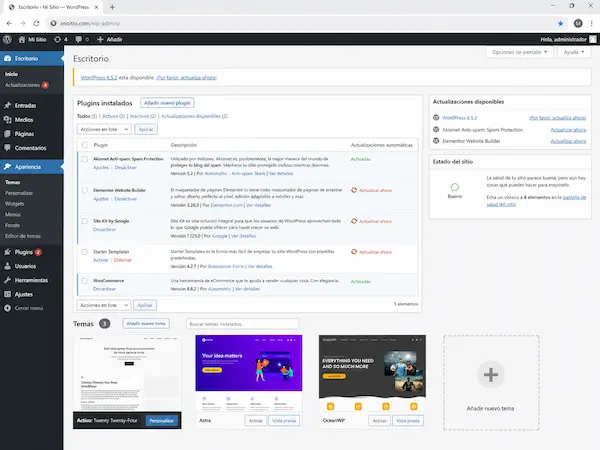Click top Aplicar button

pyautogui.click(x=146, y=129)
